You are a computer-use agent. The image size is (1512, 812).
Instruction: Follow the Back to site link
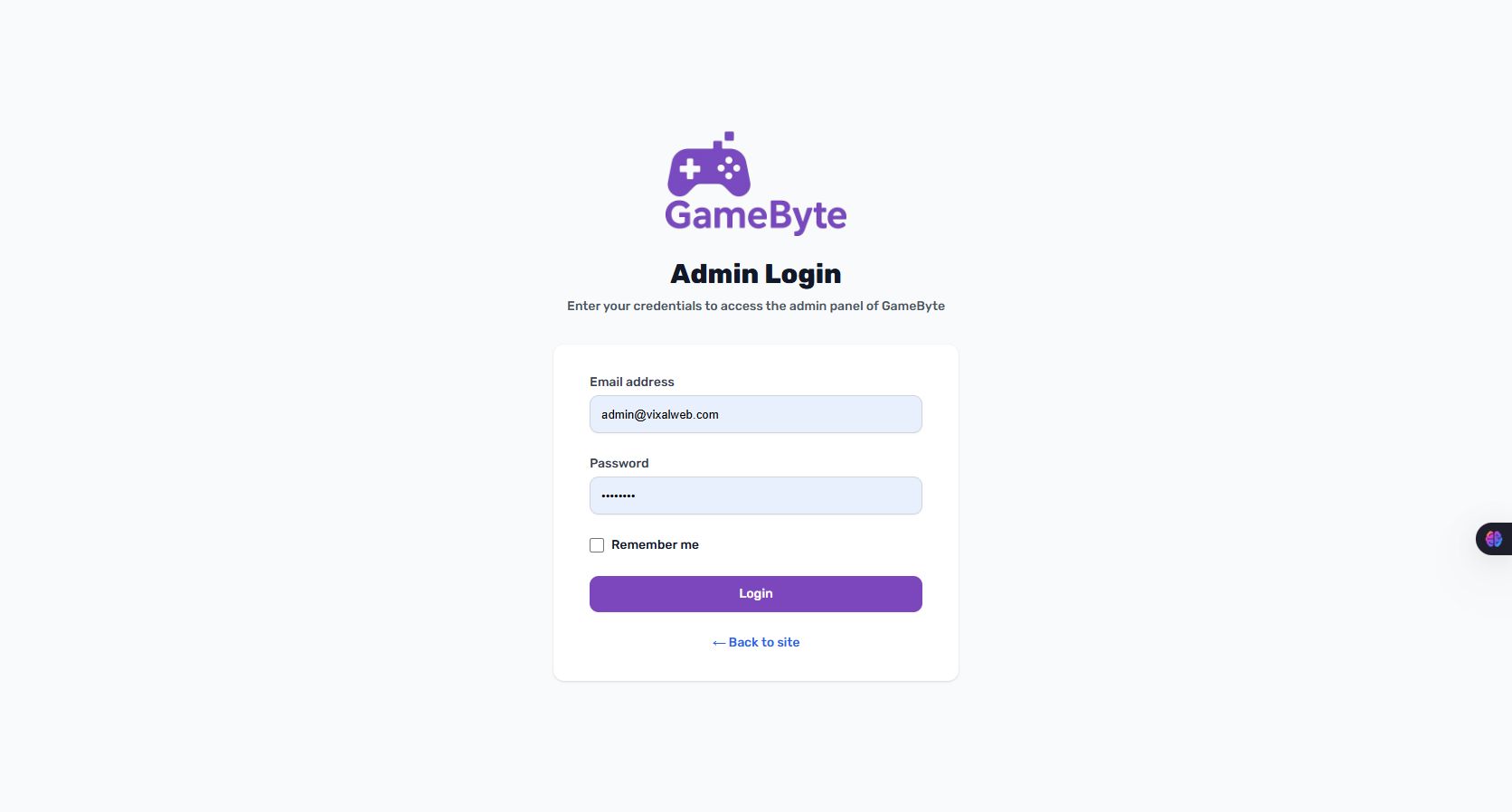756,642
